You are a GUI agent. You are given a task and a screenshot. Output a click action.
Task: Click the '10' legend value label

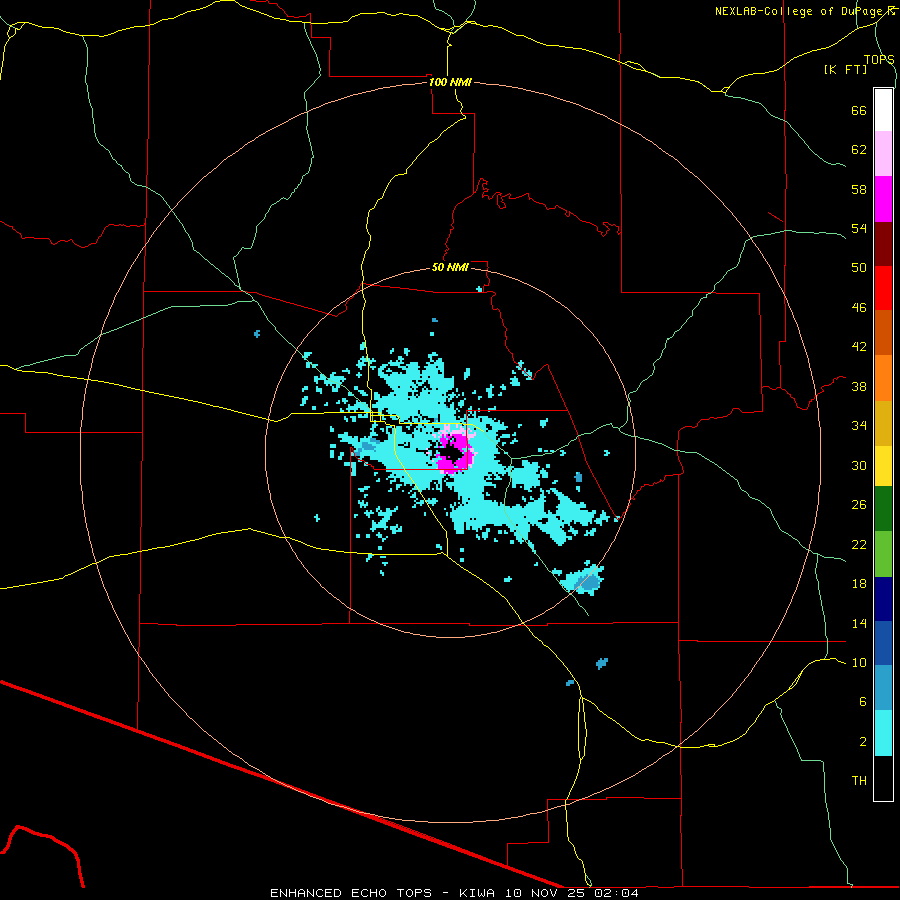(859, 662)
